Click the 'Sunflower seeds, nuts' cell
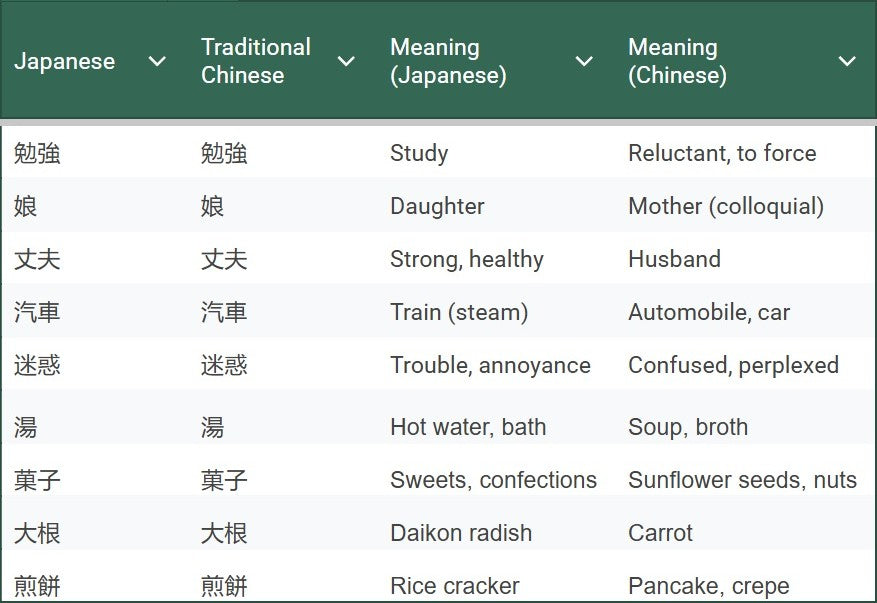This screenshot has height=603, width=877. 742,480
